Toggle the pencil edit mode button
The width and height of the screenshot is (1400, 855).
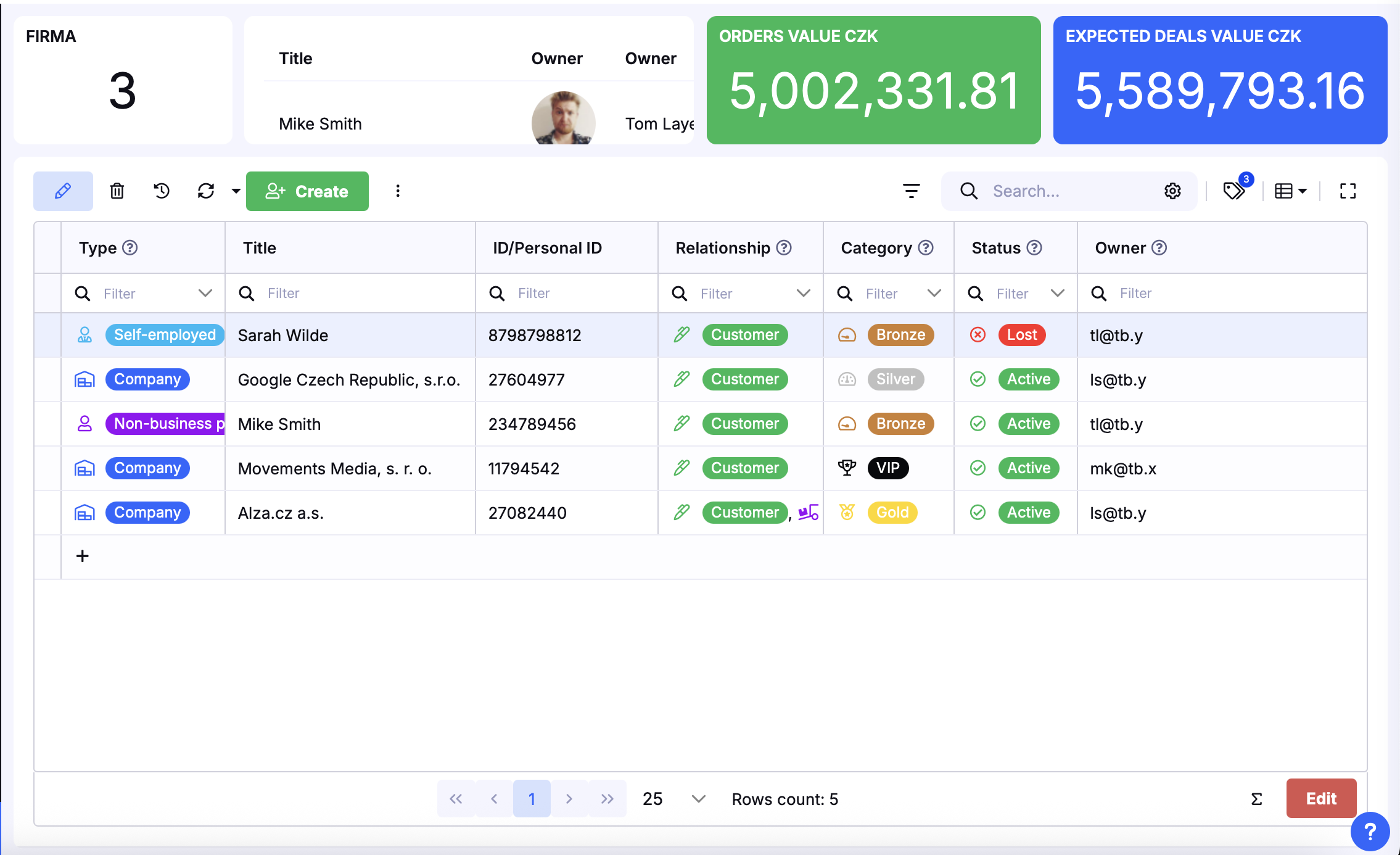(63, 191)
